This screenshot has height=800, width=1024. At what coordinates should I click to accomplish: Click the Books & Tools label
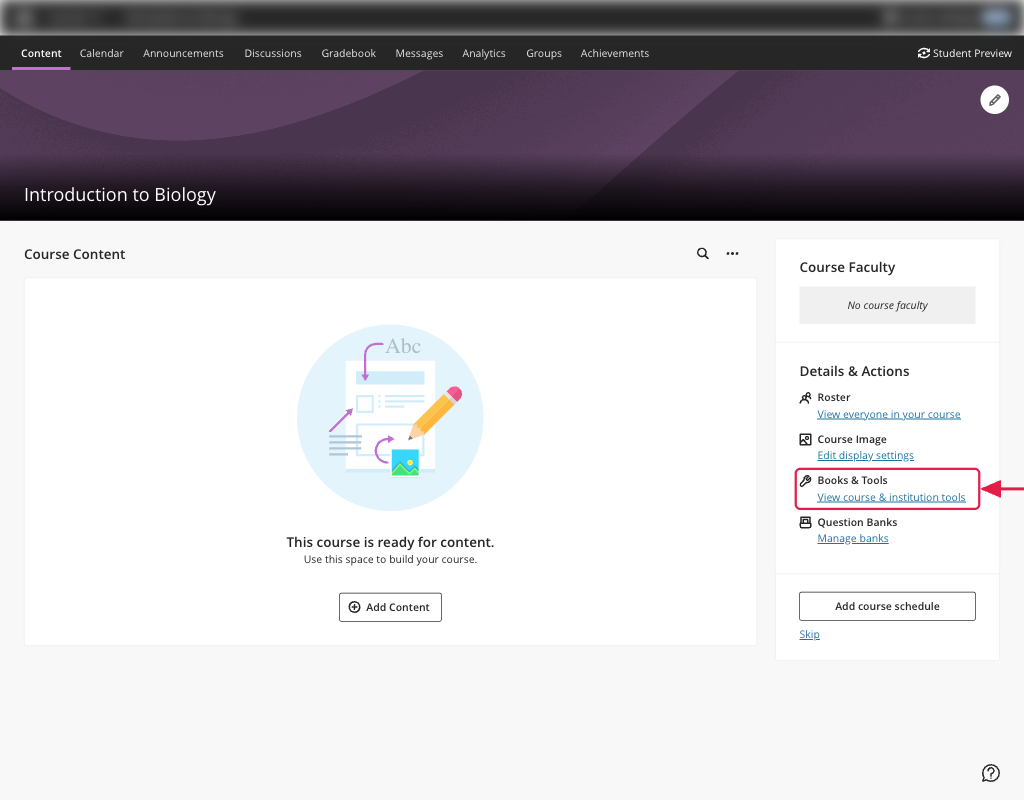(852, 480)
